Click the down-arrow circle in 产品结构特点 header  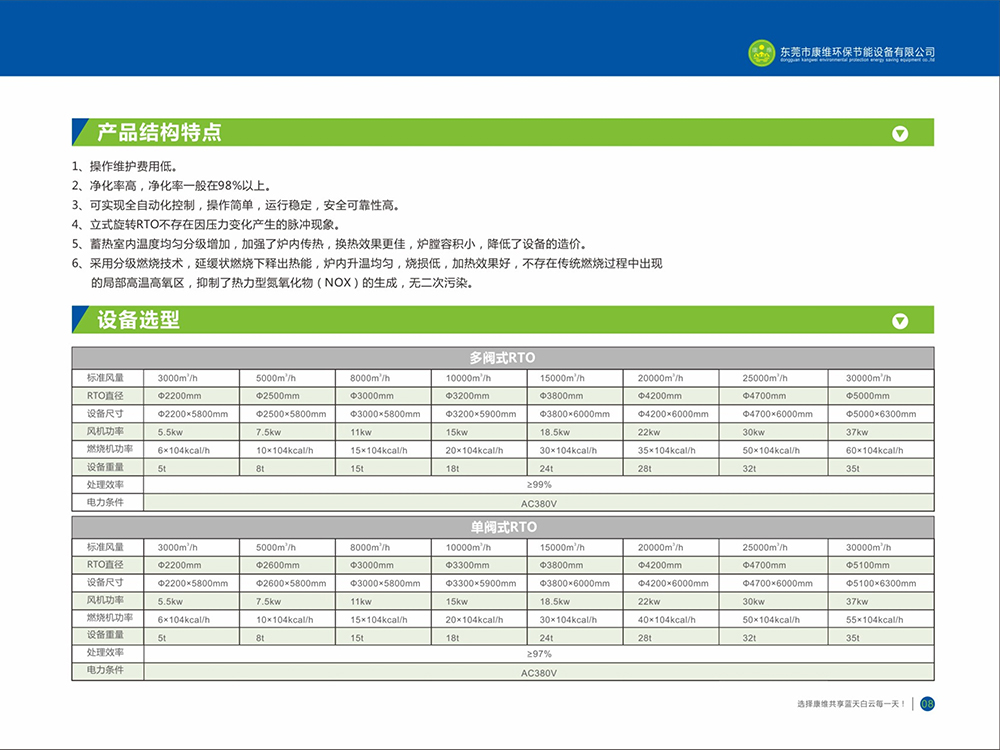tap(900, 133)
